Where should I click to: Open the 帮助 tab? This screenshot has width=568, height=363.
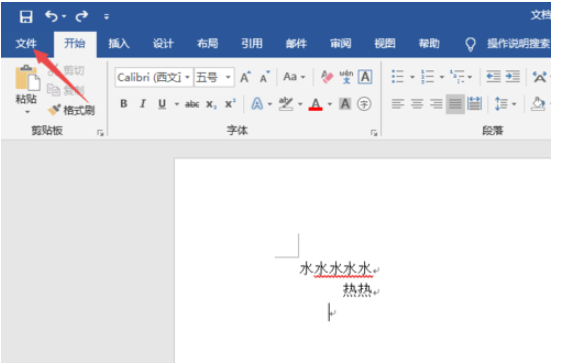pos(429,44)
